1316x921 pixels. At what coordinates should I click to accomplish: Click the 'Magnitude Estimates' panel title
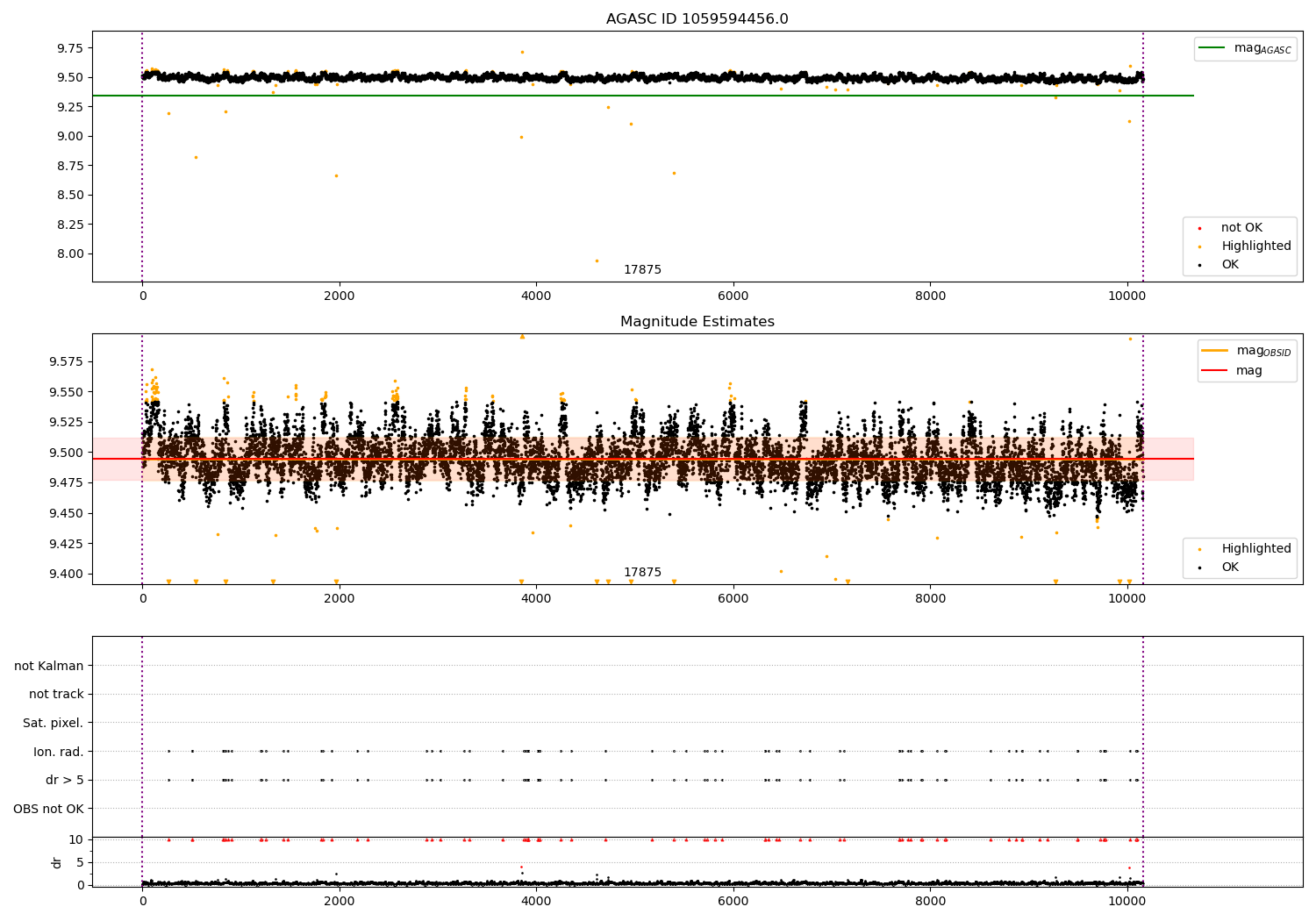coord(697,322)
